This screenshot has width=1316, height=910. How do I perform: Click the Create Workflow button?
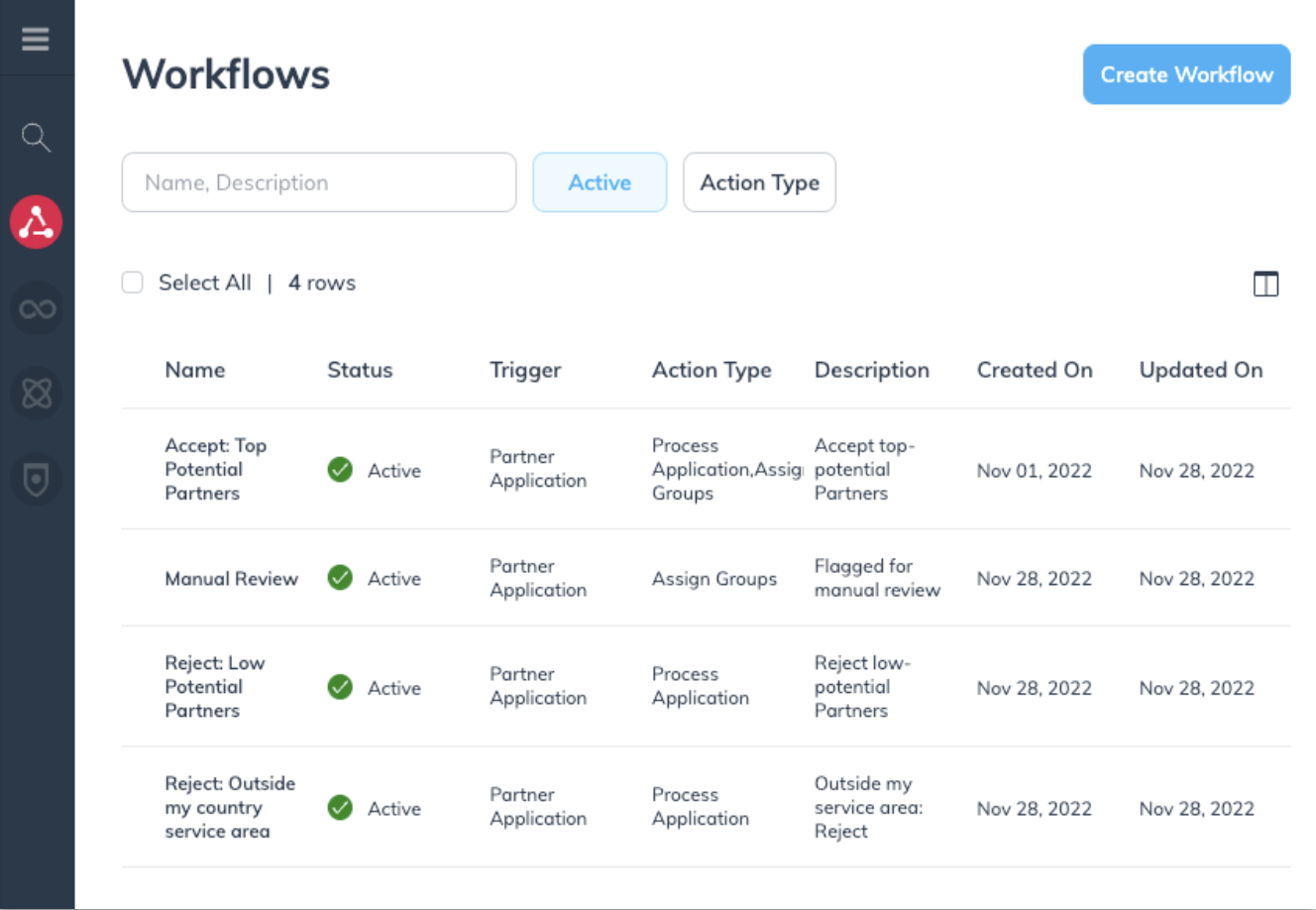[x=1186, y=74]
